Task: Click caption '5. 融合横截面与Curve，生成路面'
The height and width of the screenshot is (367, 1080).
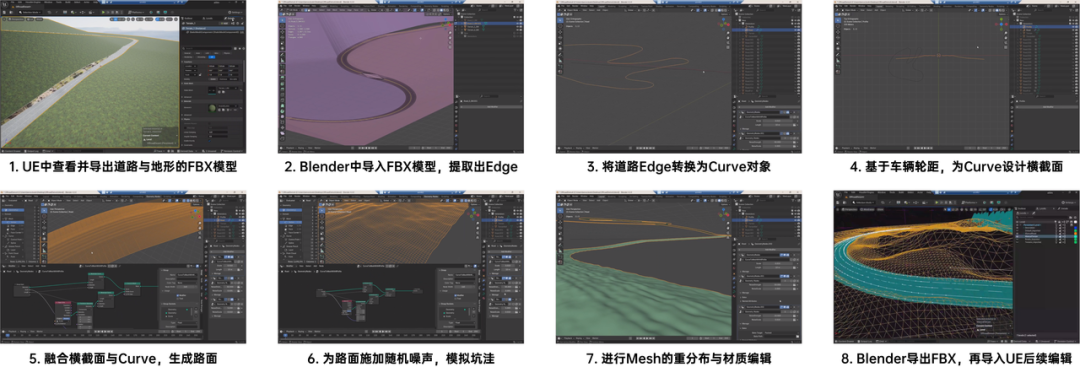Action: [123, 358]
